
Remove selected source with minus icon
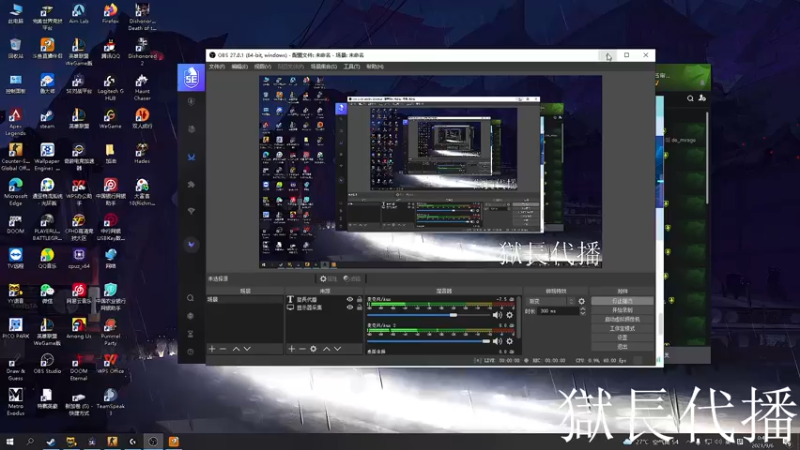click(302, 349)
